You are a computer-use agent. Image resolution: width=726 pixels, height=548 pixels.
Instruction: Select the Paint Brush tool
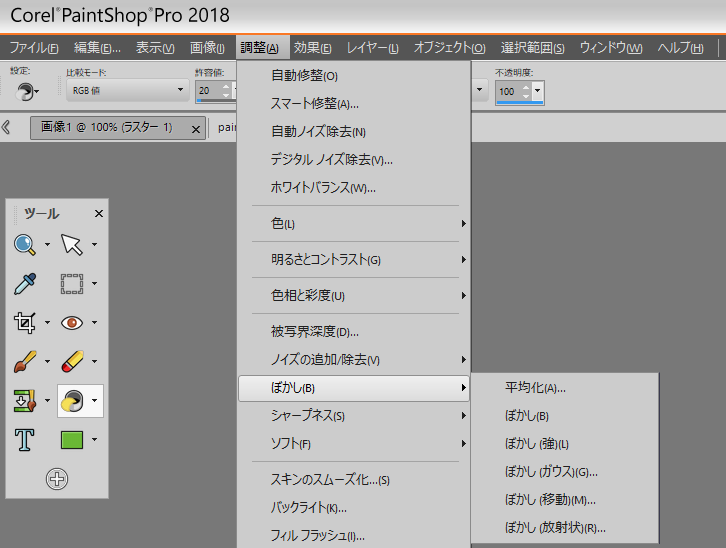click(x=25, y=362)
